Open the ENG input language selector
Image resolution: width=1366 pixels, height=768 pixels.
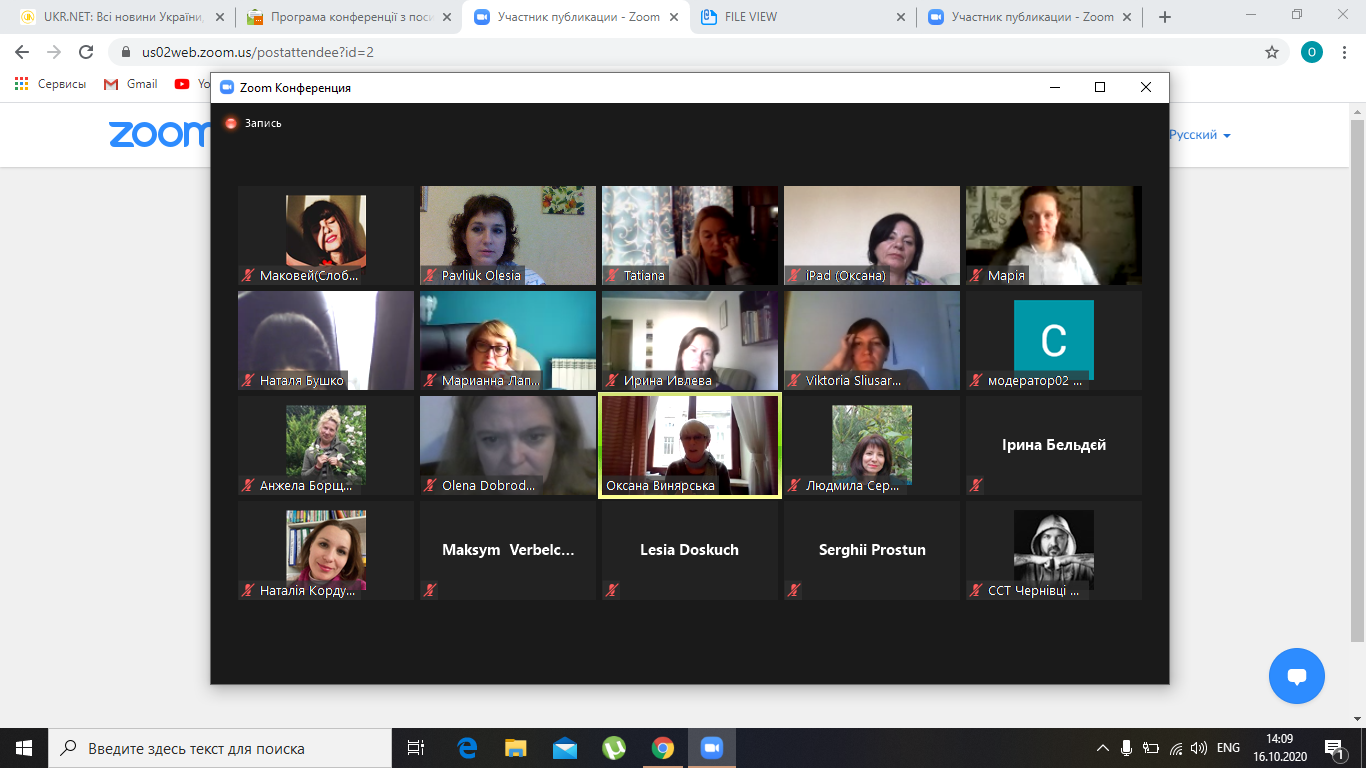(x=1228, y=748)
